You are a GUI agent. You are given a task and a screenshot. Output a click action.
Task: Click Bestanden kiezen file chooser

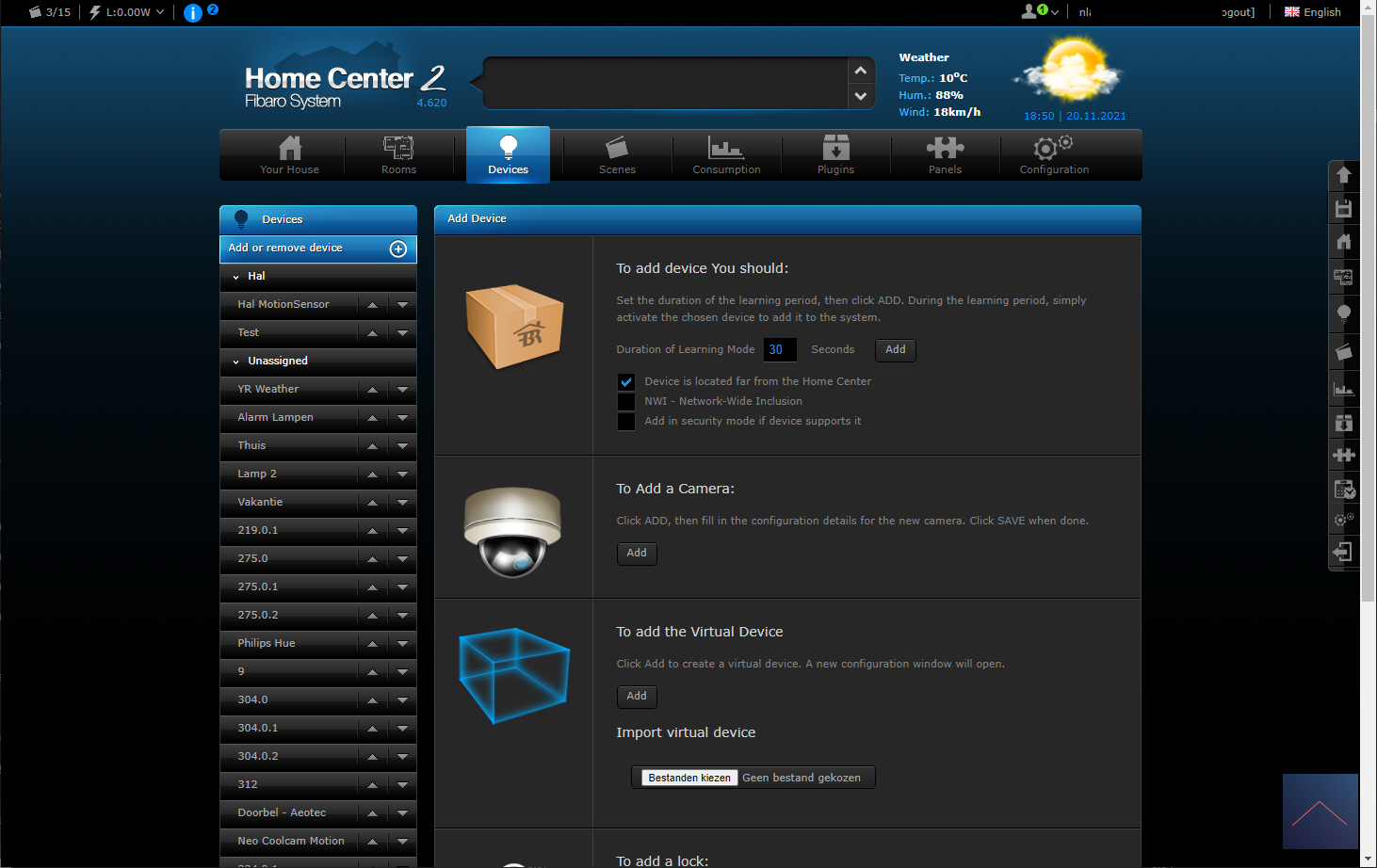[x=689, y=778]
